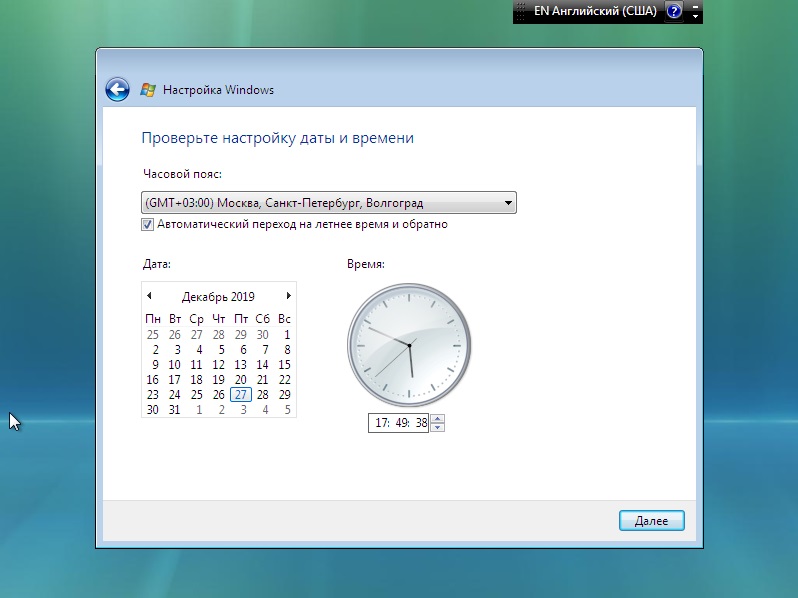Select date 23 in calendar
Screen dimensions: 798x598
[x=153, y=394]
